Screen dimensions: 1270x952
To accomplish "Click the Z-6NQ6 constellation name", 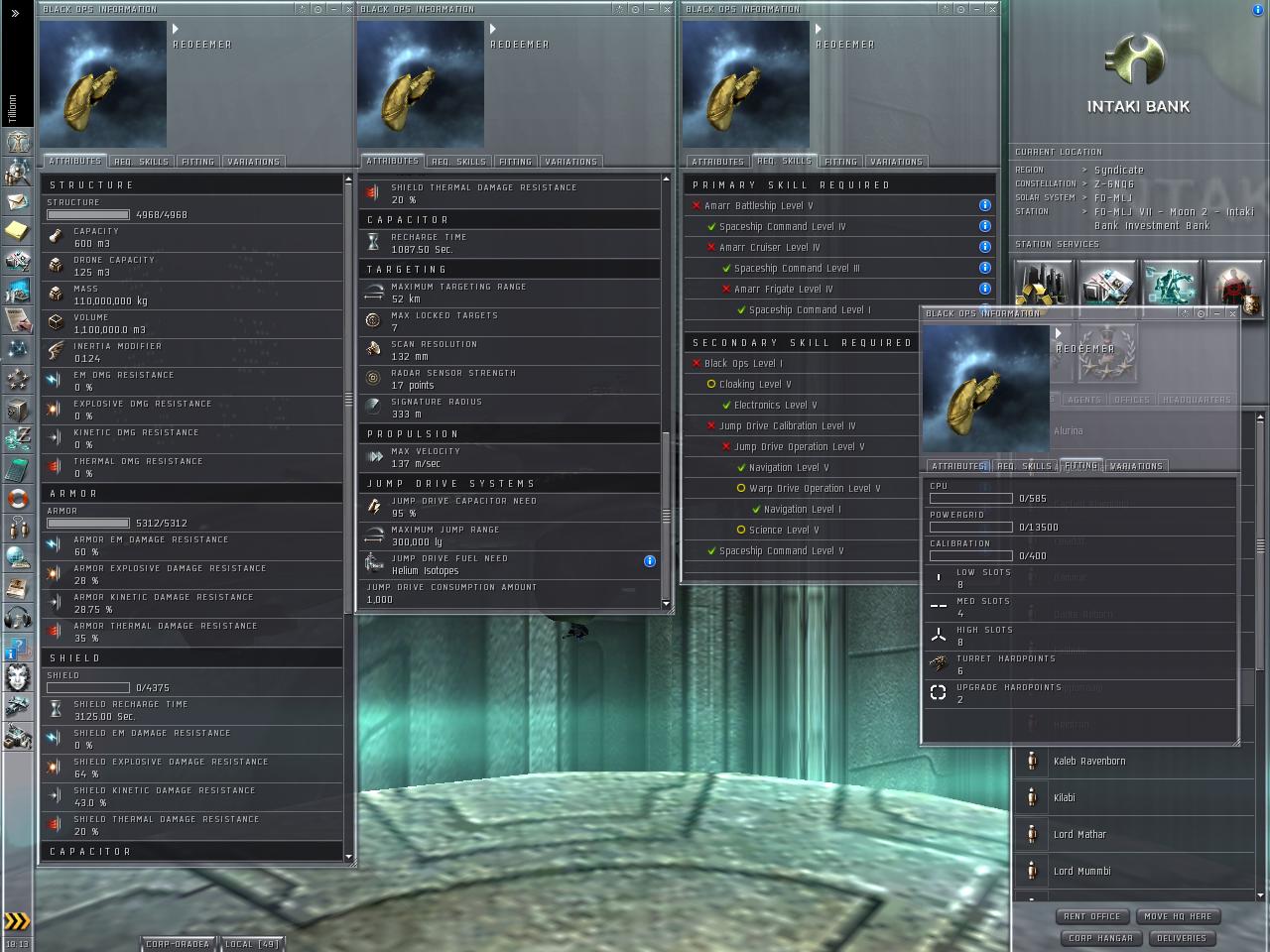I will [1114, 184].
